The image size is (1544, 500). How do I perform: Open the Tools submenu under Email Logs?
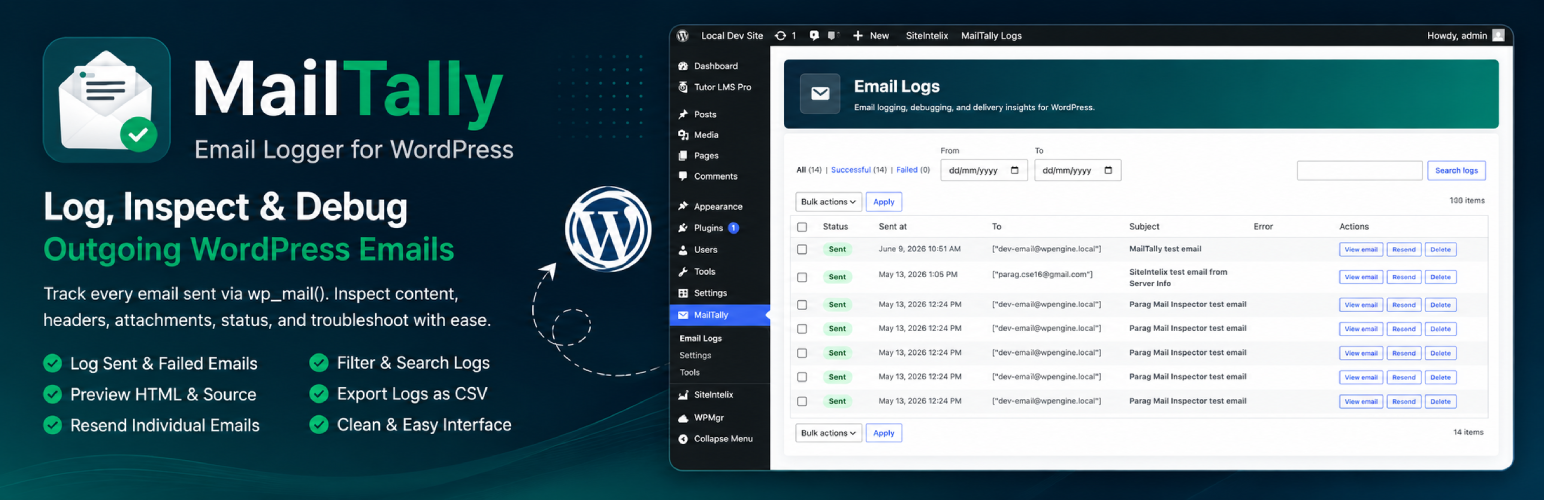point(690,372)
